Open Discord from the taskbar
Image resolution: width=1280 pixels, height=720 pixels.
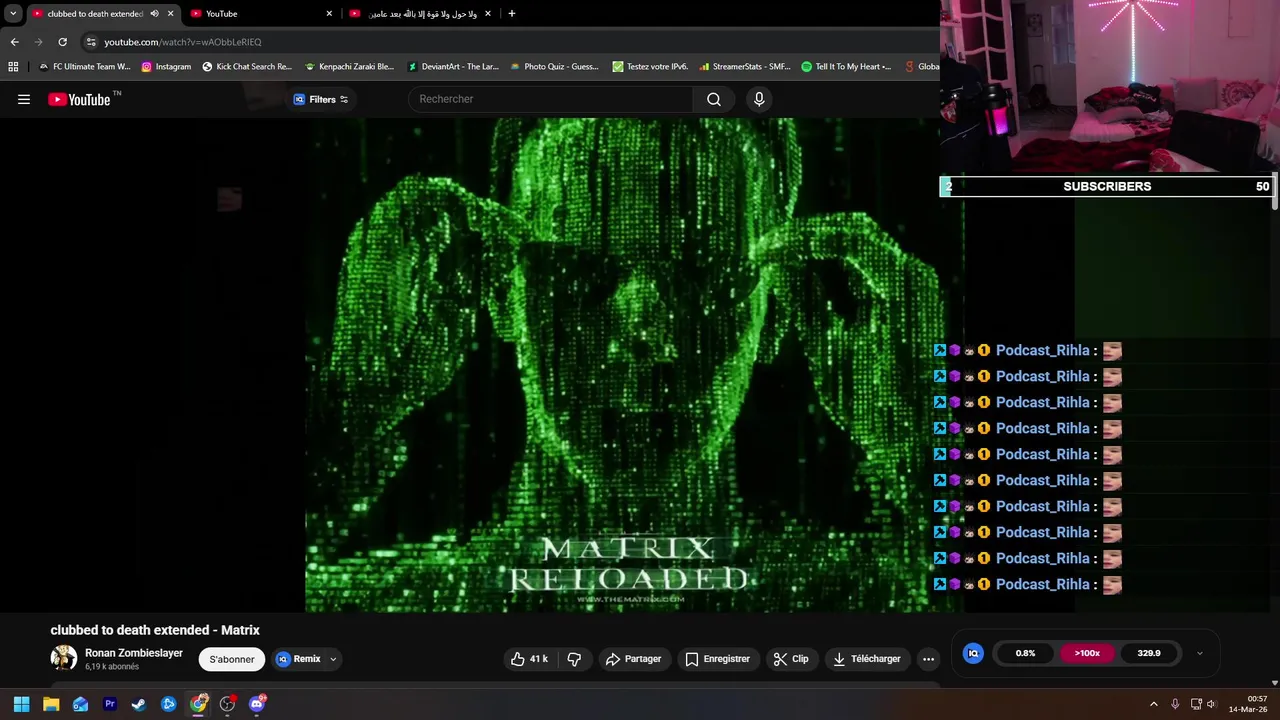257,704
